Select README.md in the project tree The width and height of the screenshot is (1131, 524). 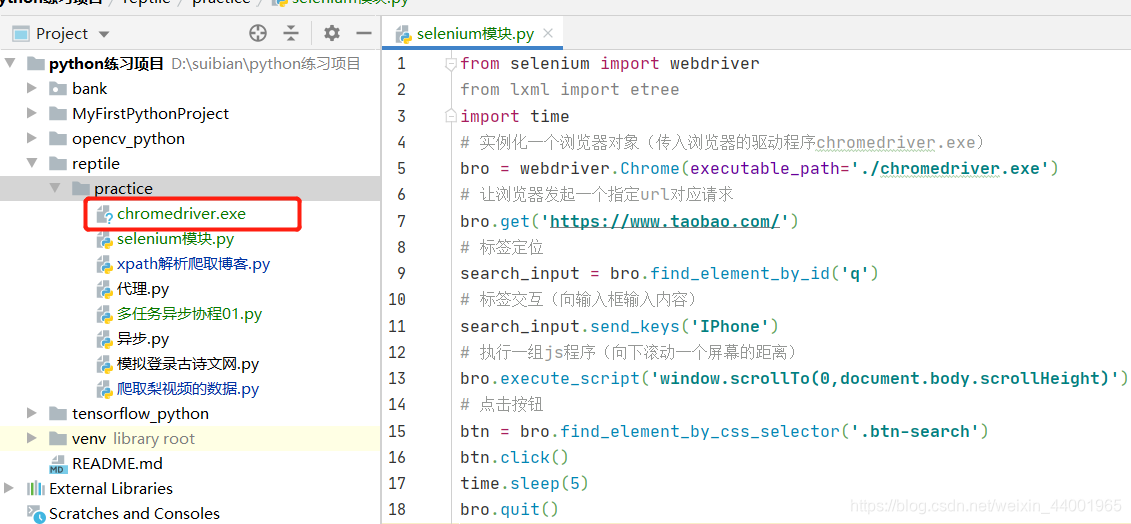pos(117,463)
